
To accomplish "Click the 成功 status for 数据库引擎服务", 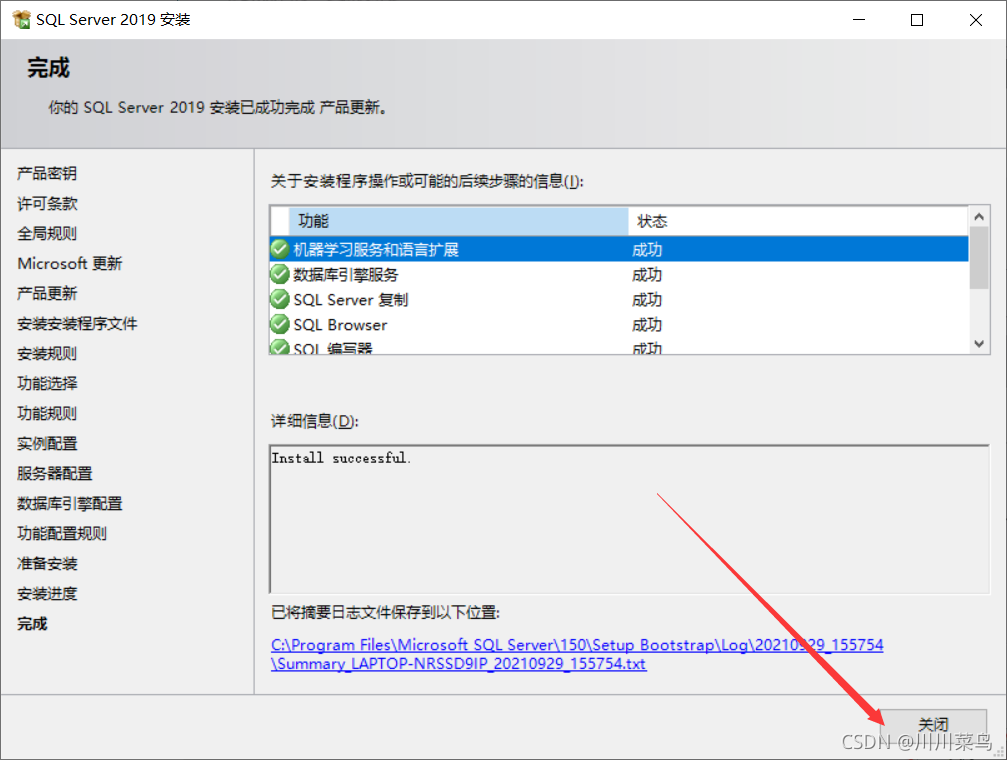I will [647, 275].
